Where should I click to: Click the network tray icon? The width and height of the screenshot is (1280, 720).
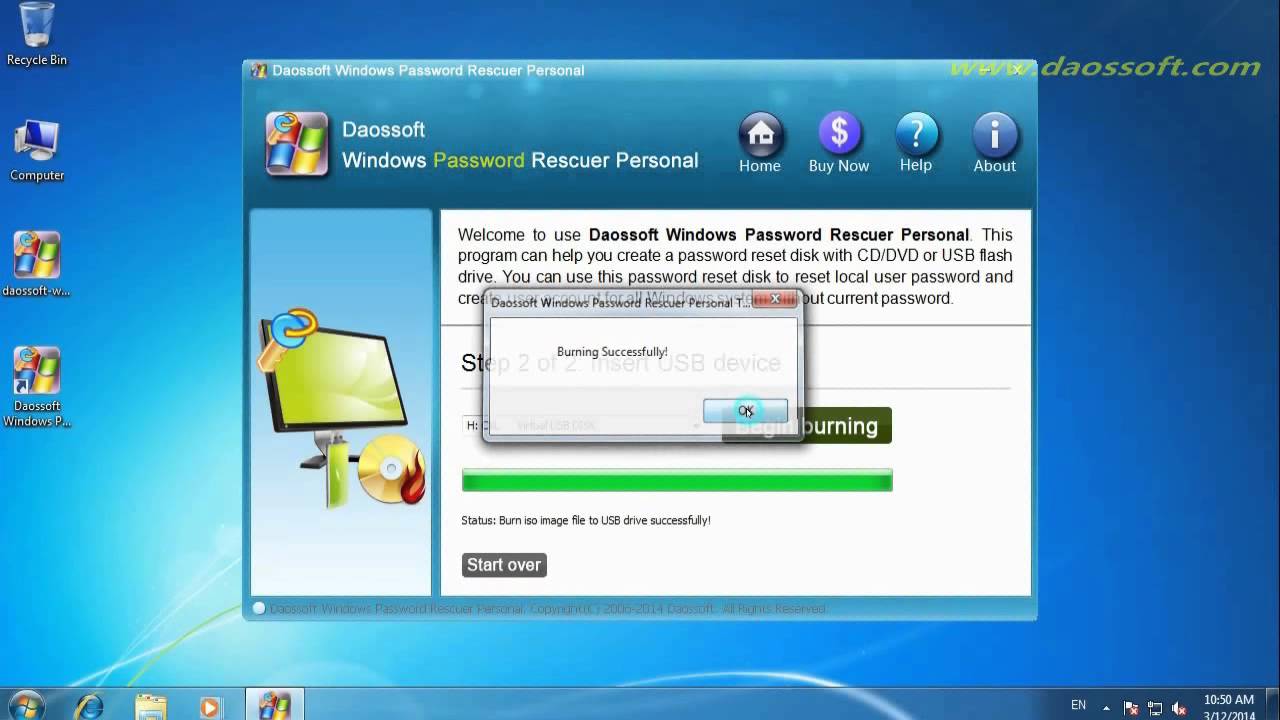1156,706
